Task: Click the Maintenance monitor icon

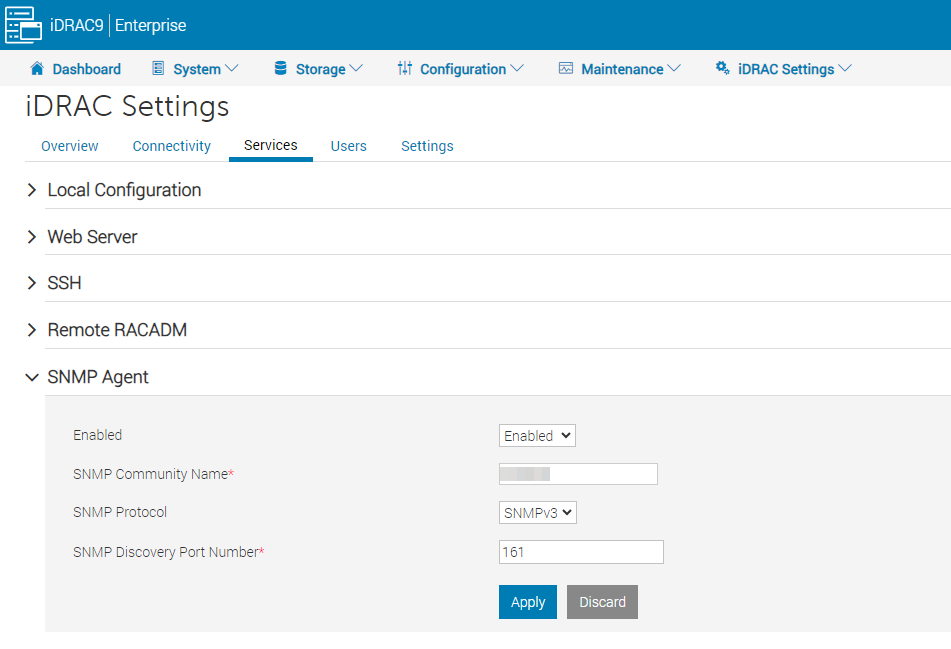Action: click(565, 69)
